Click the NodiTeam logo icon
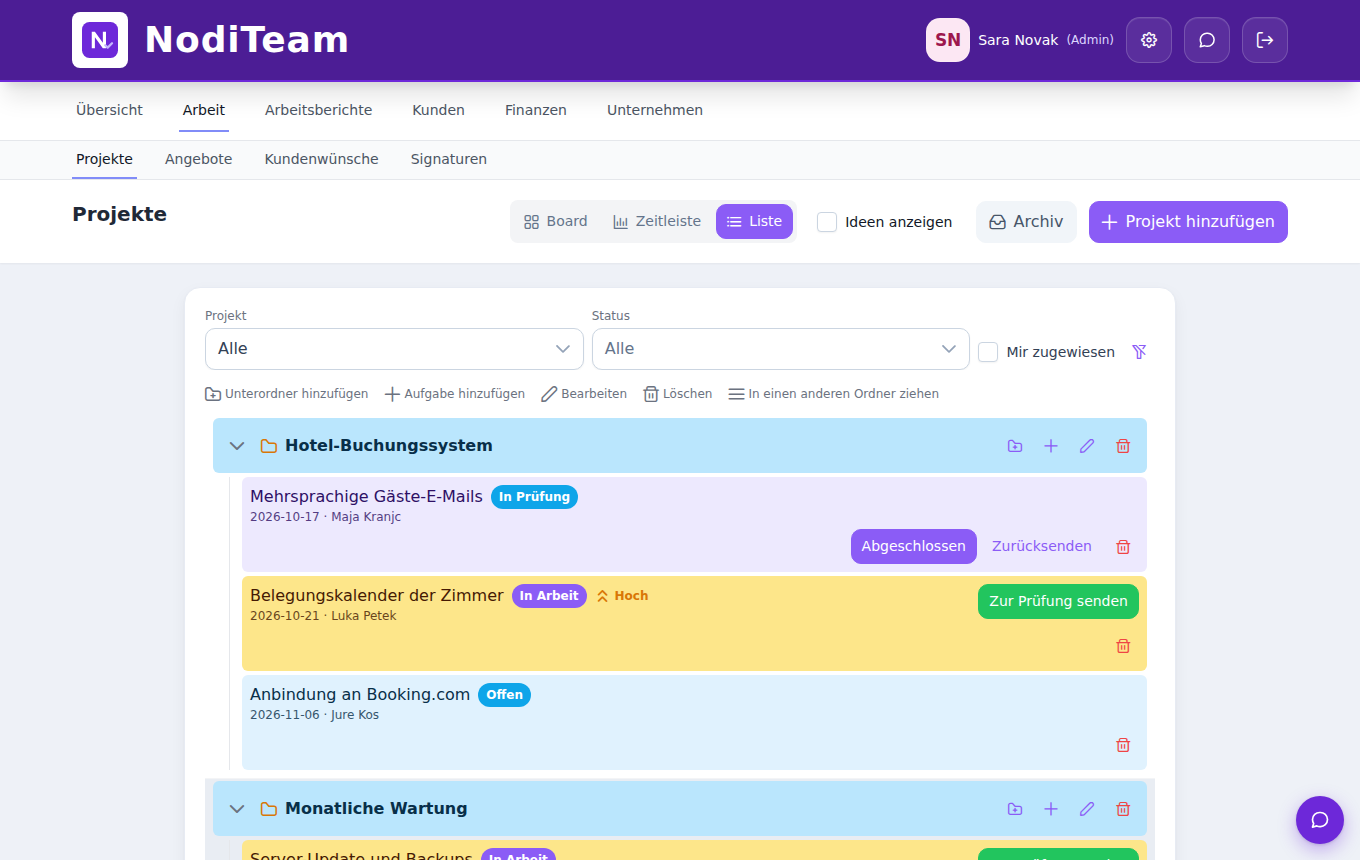Image resolution: width=1360 pixels, height=860 pixels. [100, 40]
